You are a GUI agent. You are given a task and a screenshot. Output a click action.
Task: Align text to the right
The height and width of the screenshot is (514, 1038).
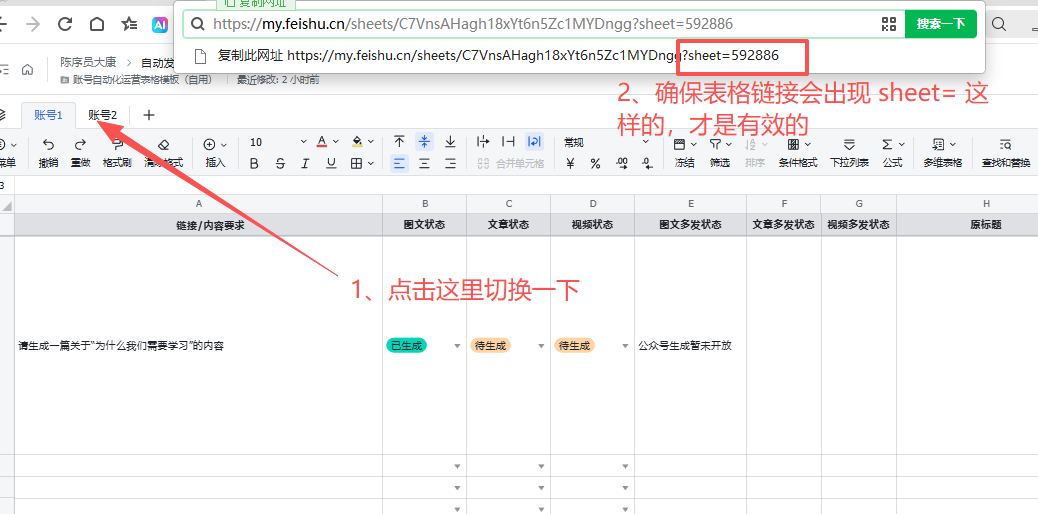(x=450, y=164)
